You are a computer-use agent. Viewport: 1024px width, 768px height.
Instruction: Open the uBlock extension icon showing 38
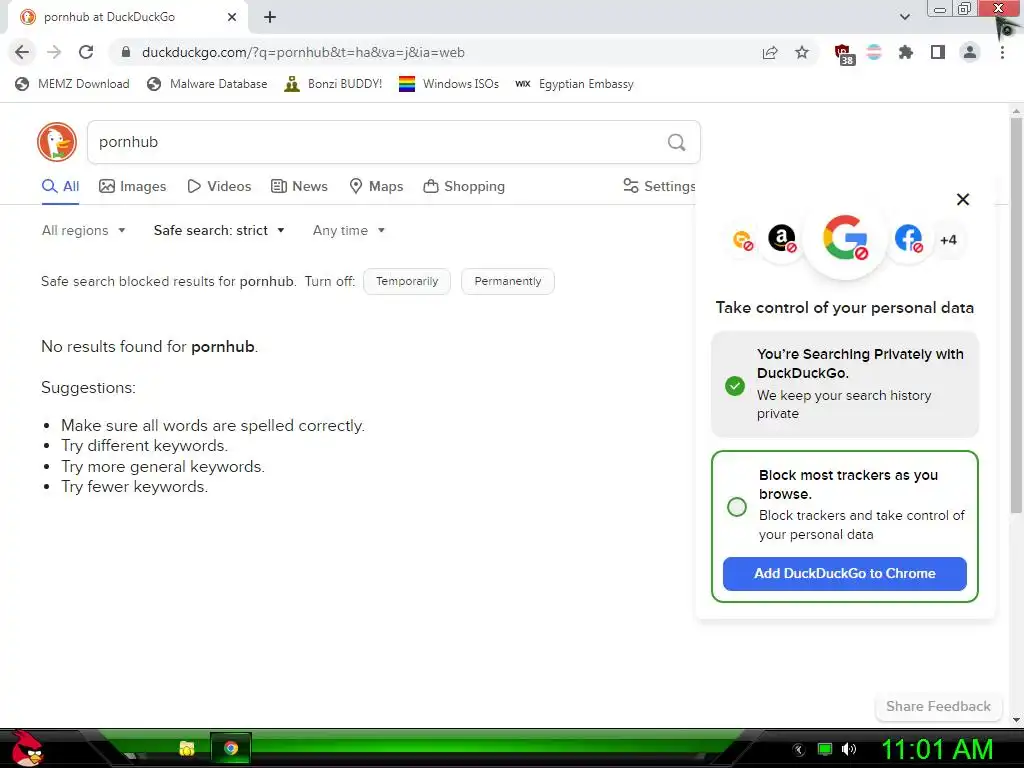[x=844, y=54]
